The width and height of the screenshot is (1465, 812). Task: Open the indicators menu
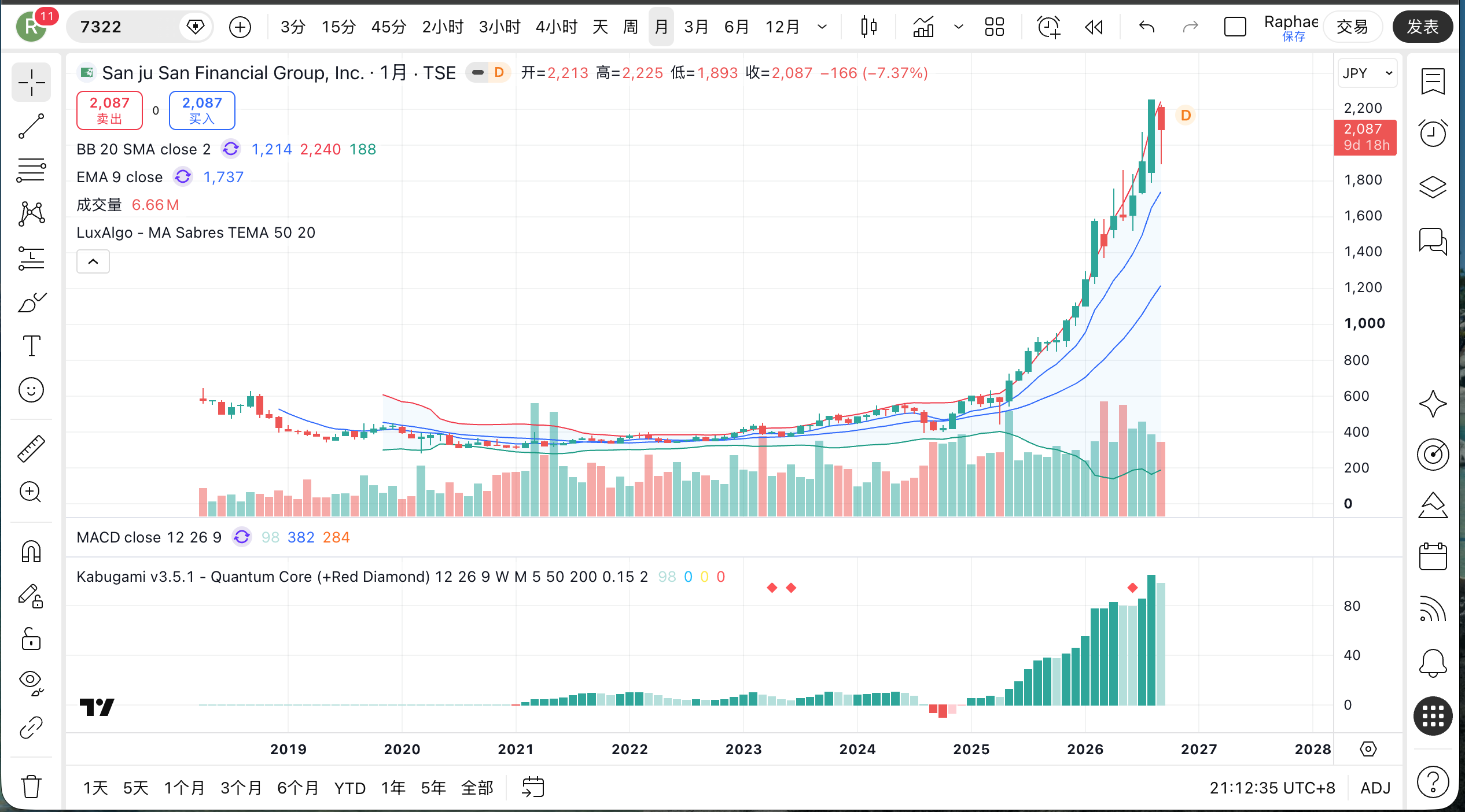923,27
